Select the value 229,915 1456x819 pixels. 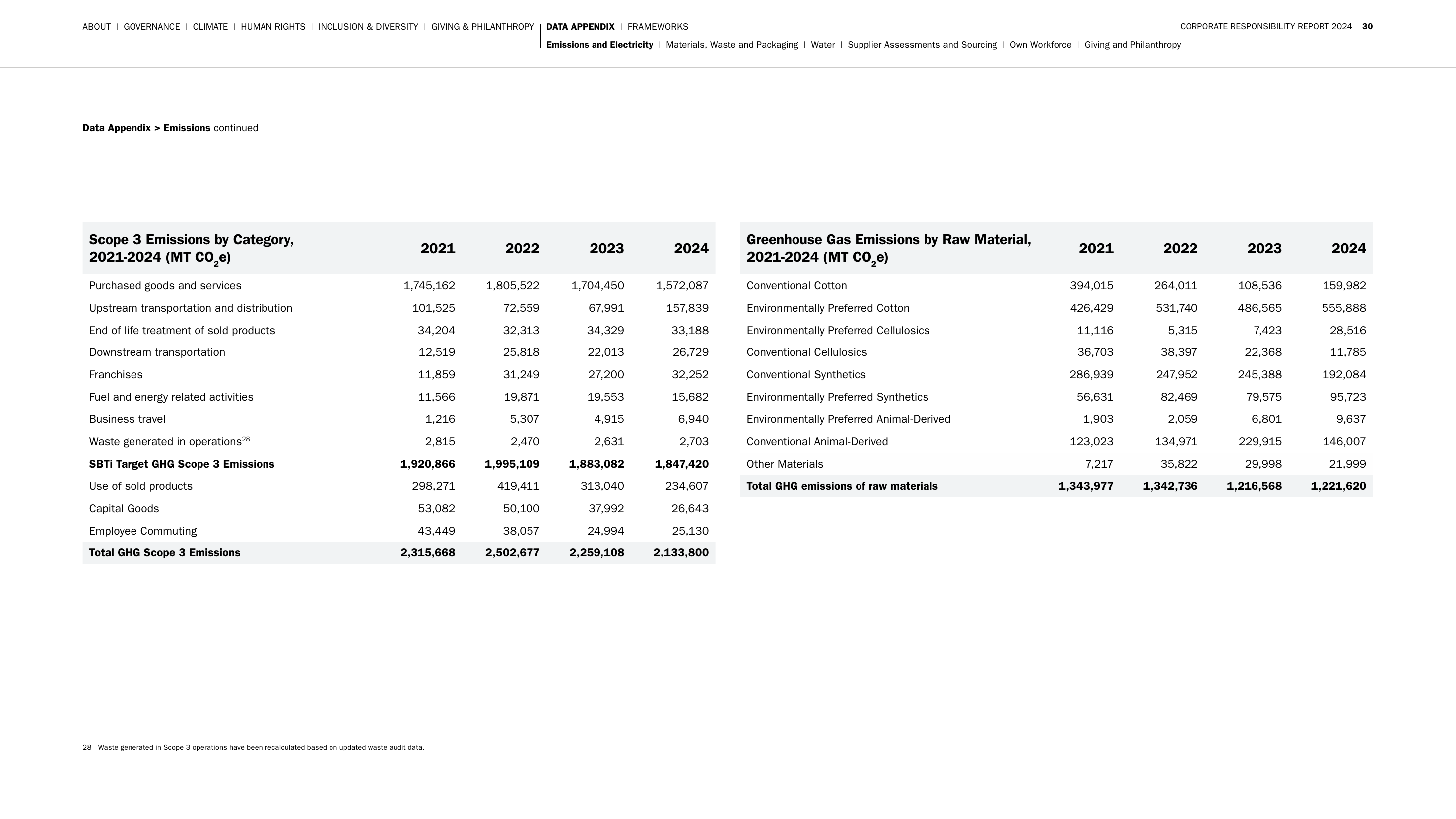[x=1260, y=441]
